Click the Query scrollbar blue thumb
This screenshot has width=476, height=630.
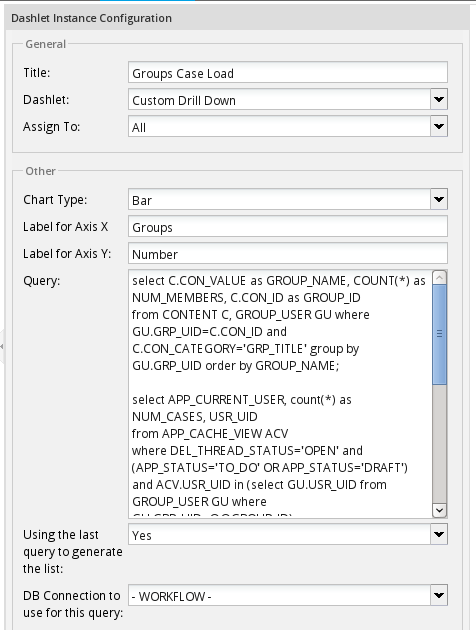coord(439,334)
